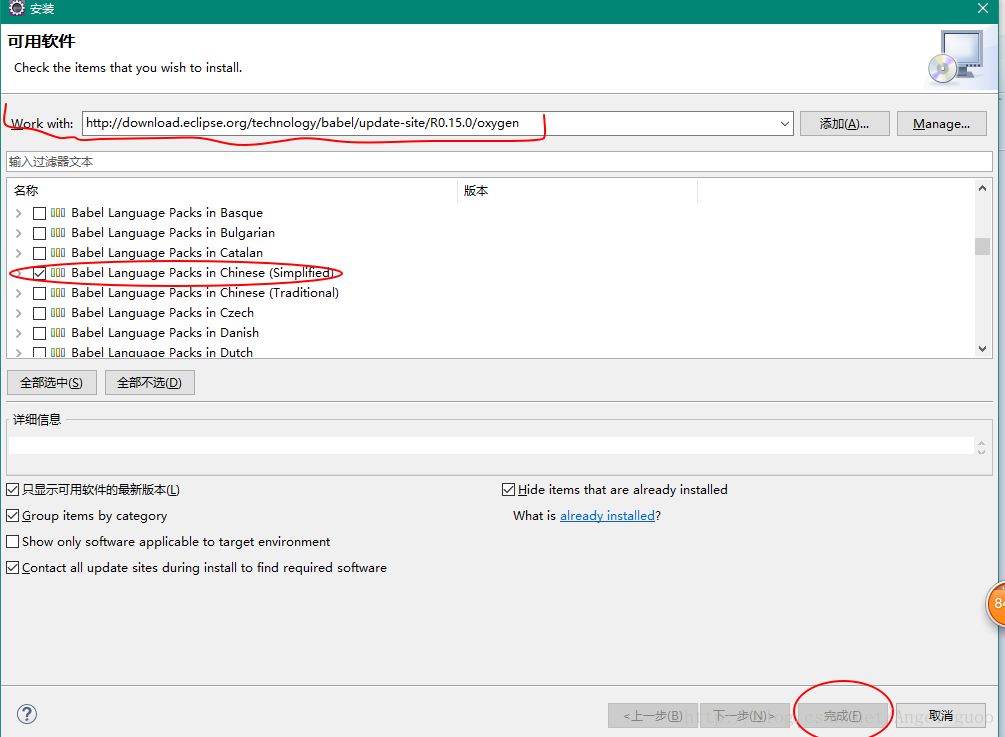Screen dimensions: 1005x737
Task: Check the Basque language pack checkbox
Action: point(39,213)
